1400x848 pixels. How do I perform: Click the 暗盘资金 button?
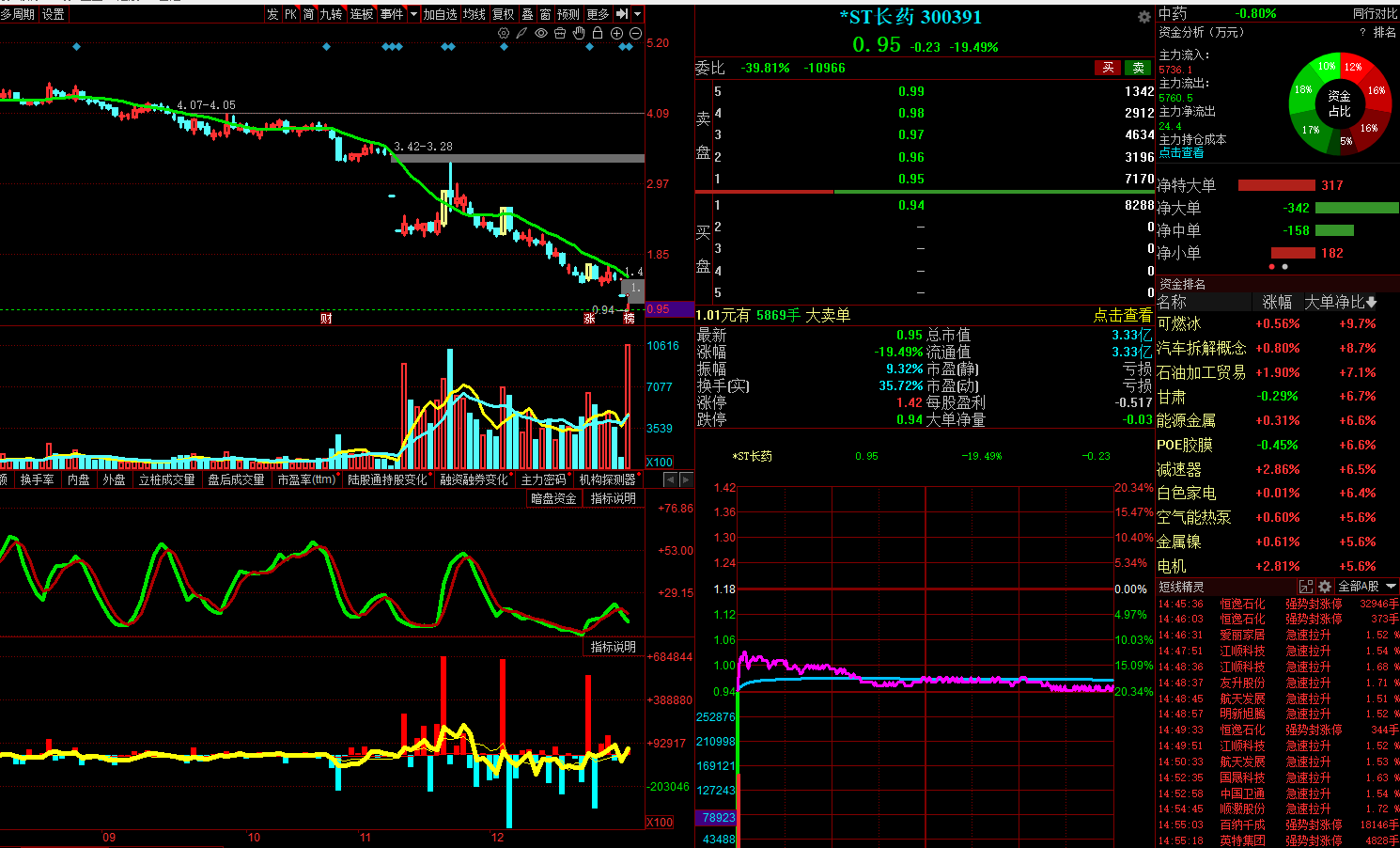pyautogui.click(x=553, y=498)
